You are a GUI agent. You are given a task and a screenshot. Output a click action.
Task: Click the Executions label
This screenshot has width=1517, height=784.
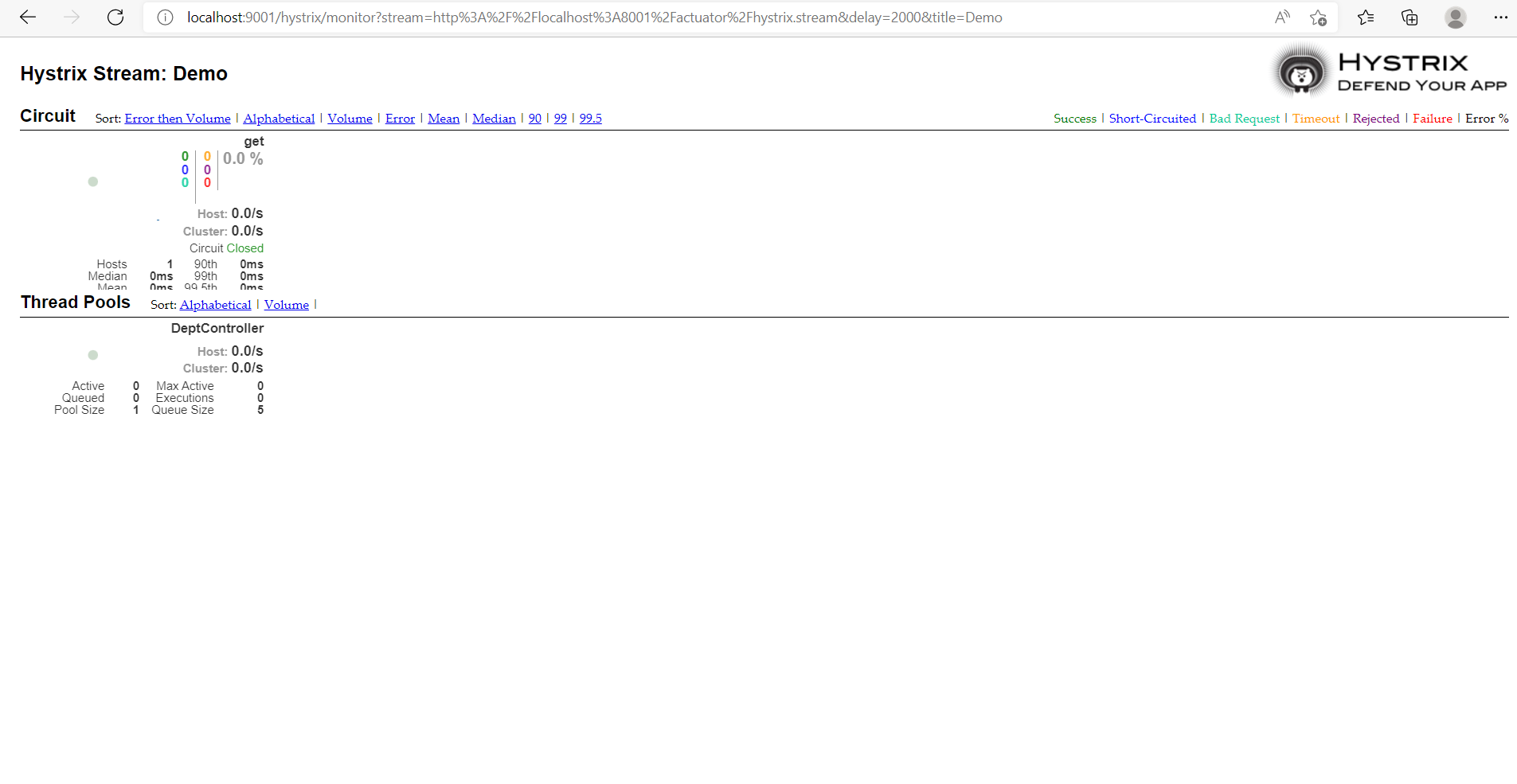coord(185,398)
